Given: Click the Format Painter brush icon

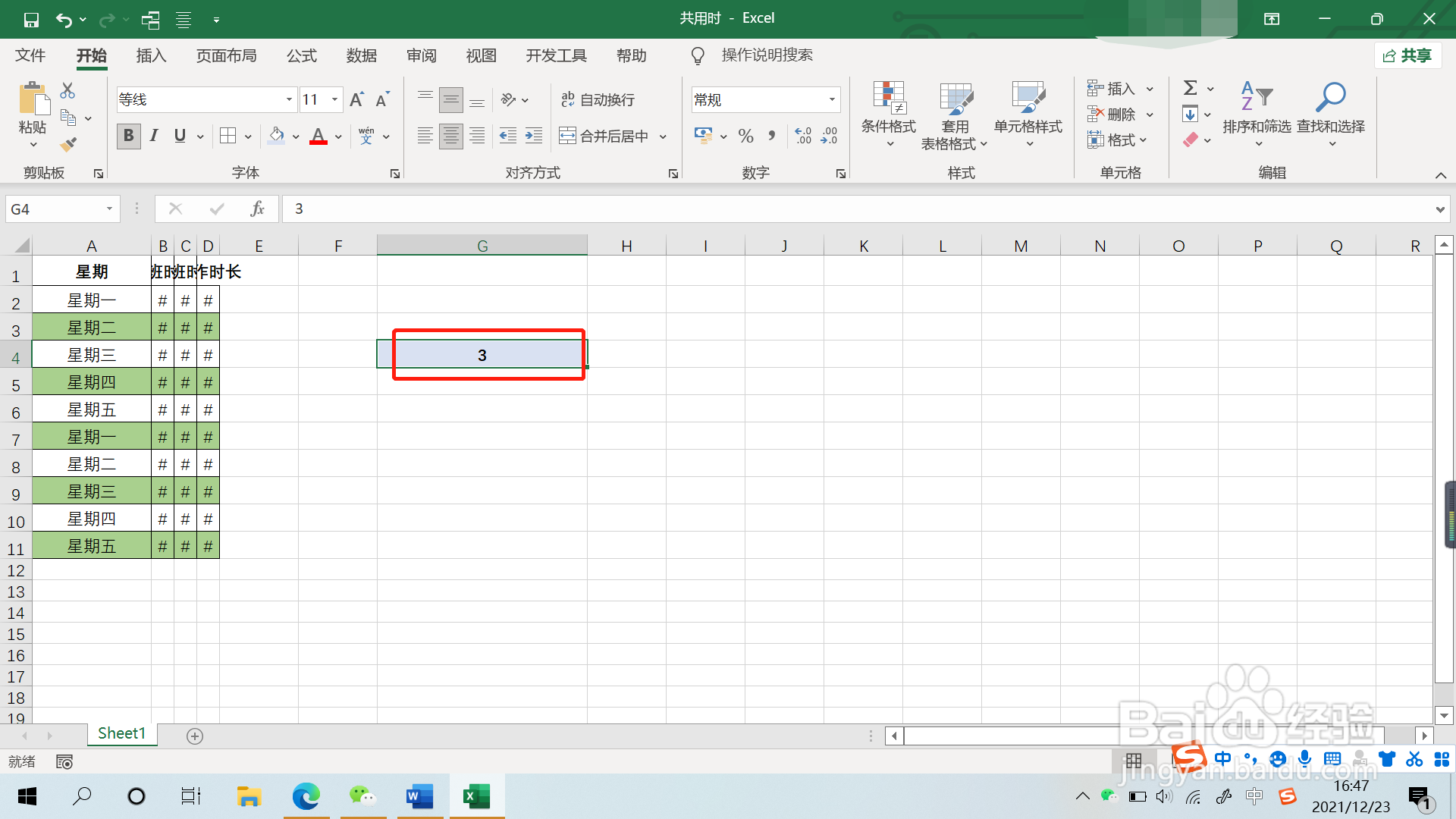Looking at the screenshot, I should (x=68, y=144).
